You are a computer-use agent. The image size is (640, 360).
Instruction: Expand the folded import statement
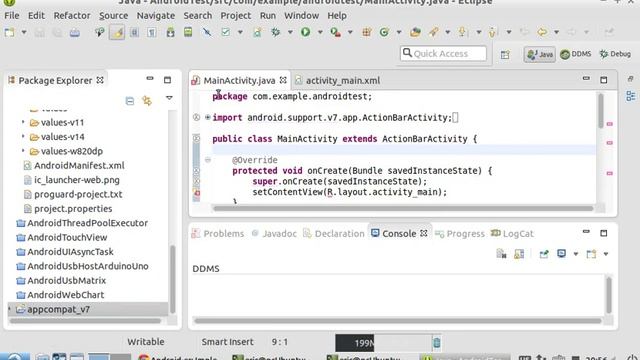pos(207,118)
